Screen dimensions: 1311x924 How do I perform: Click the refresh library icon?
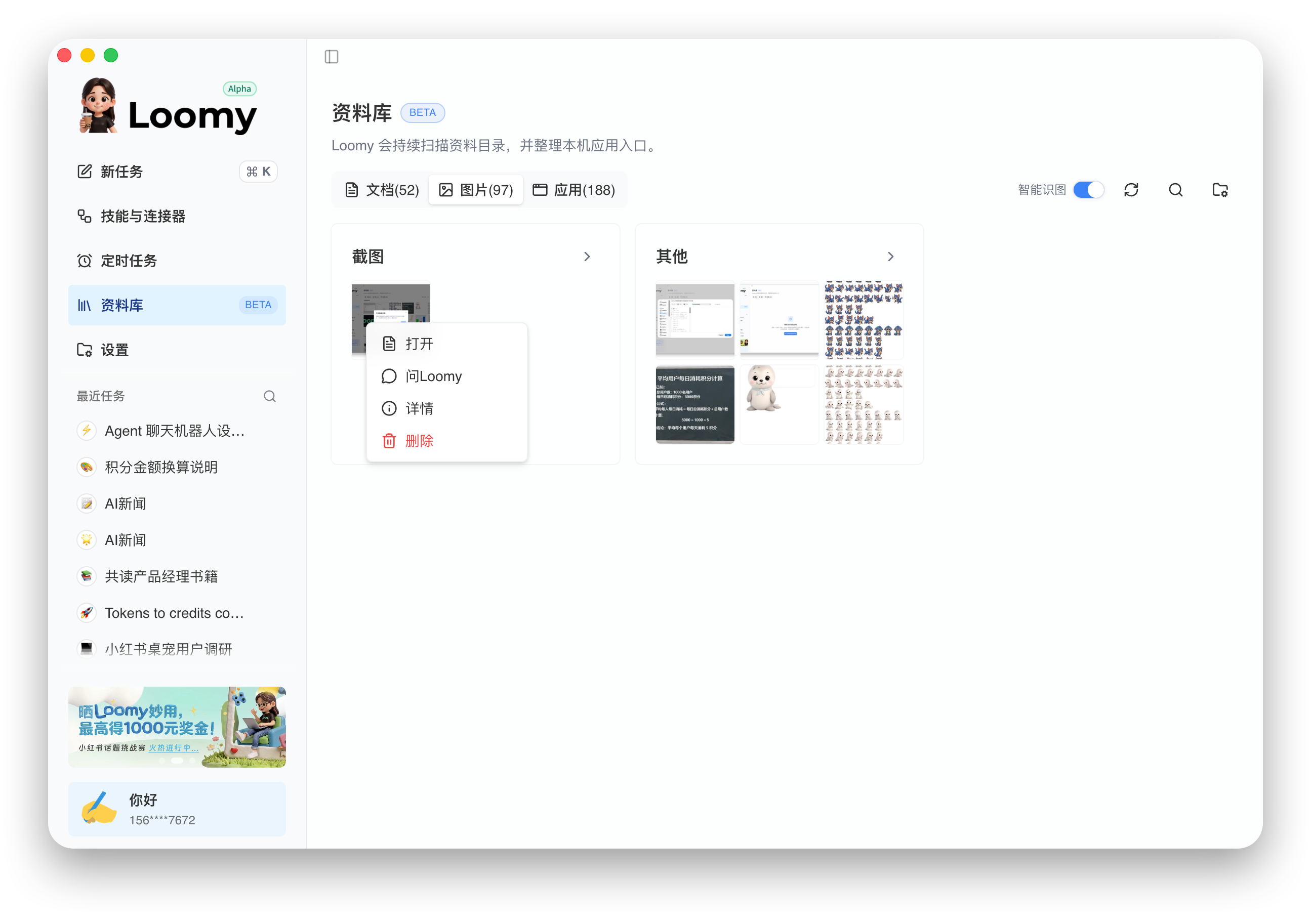[x=1131, y=189]
